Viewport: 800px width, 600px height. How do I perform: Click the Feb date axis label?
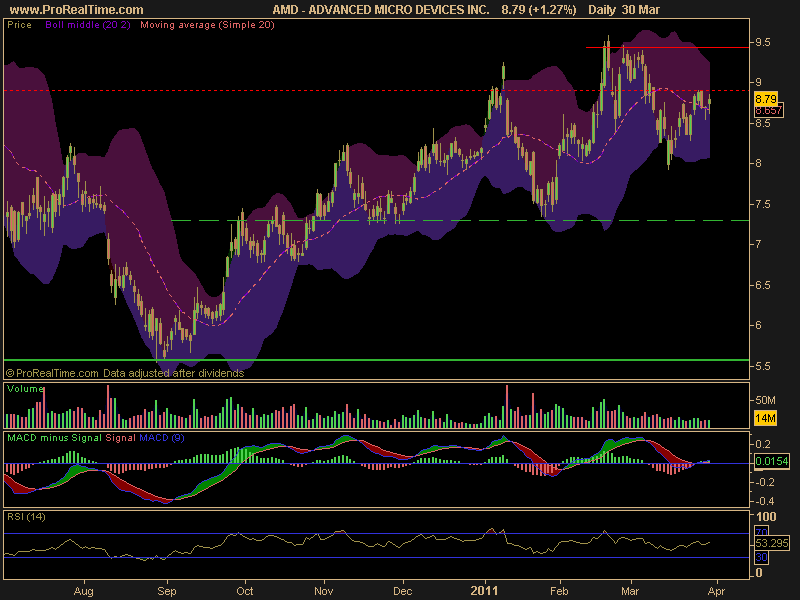coord(559,591)
